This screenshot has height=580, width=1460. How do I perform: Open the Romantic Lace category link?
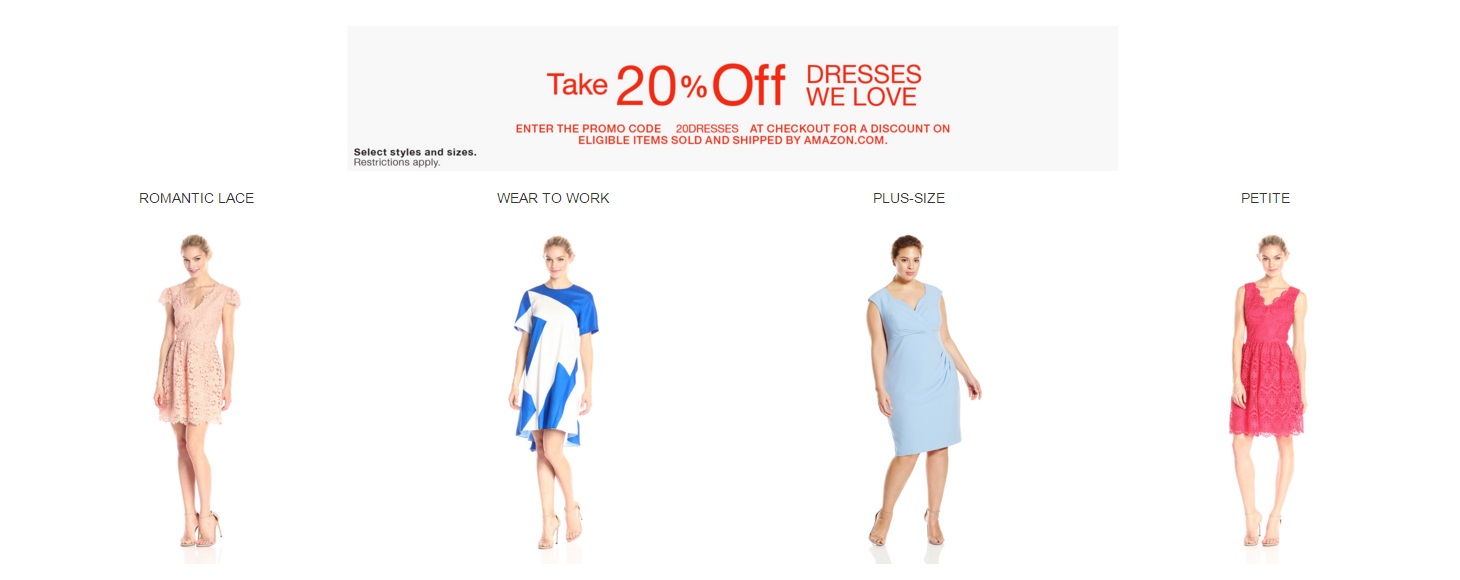tap(196, 198)
